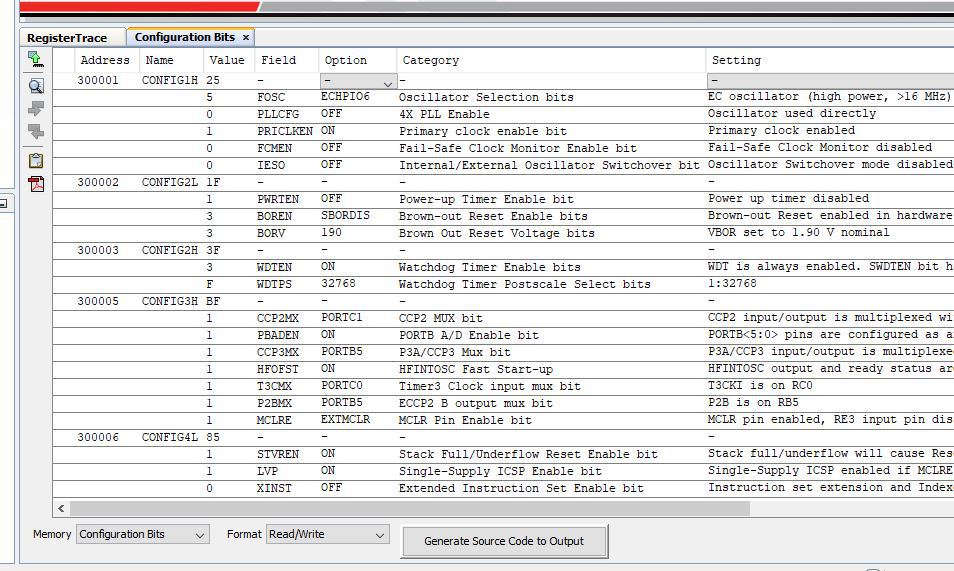
Task: Select the CONFIG2H register name
Action: click(x=170, y=250)
